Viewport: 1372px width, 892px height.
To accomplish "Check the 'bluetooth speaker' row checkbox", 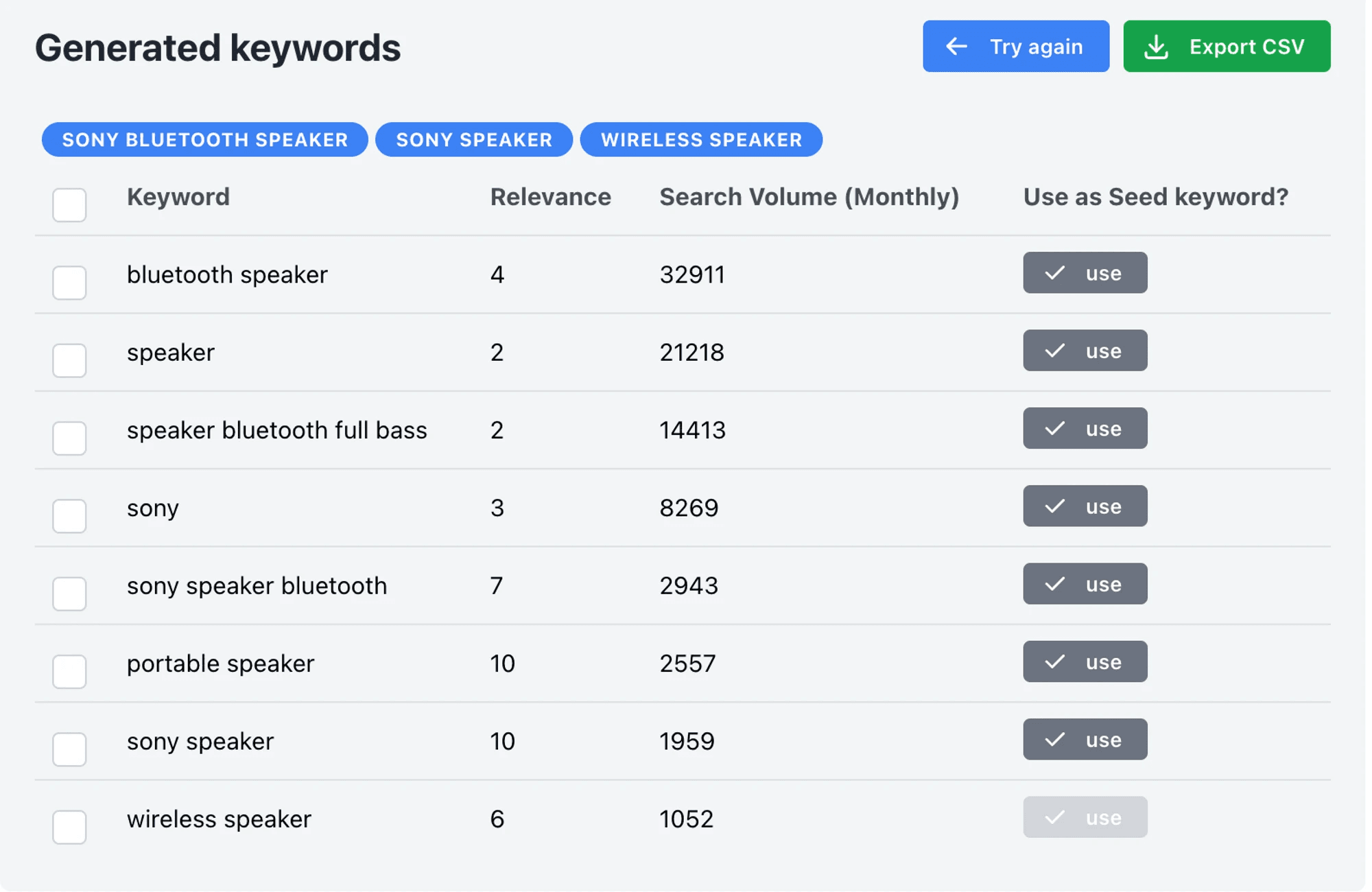I will (69, 282).
